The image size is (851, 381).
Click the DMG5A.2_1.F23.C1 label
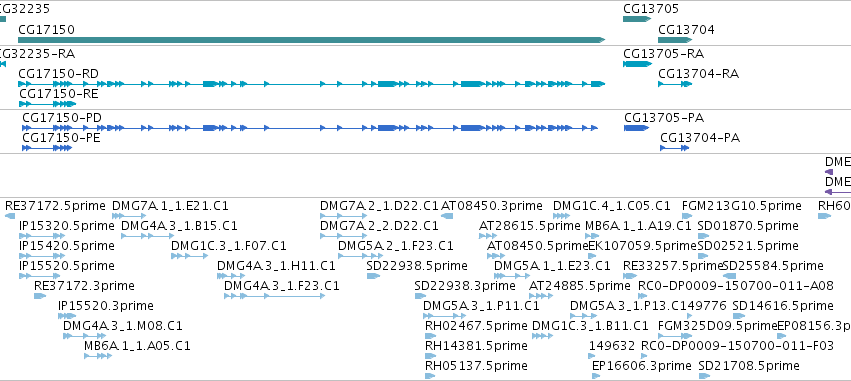click(x=396, y=246)
